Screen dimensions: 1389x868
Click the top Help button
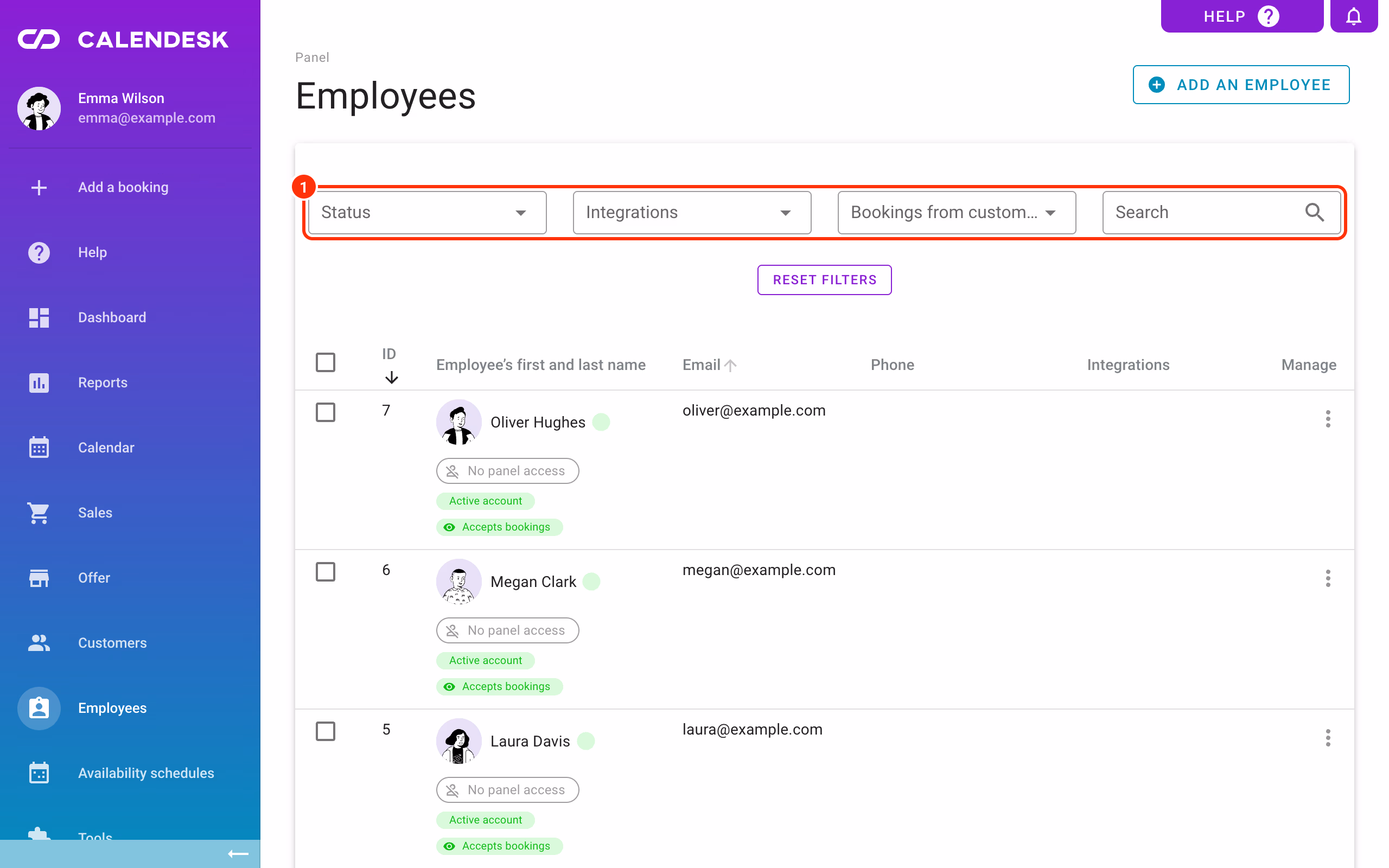(1241, 16)
